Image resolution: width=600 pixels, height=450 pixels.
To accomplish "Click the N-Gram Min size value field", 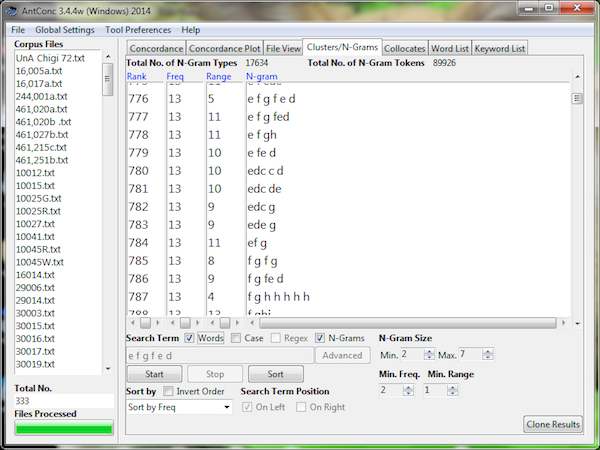I will point(412,354).
